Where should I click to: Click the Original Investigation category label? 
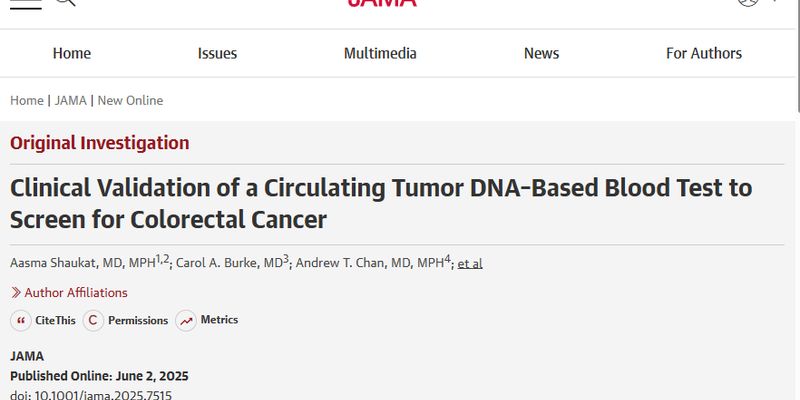[99, 143]
